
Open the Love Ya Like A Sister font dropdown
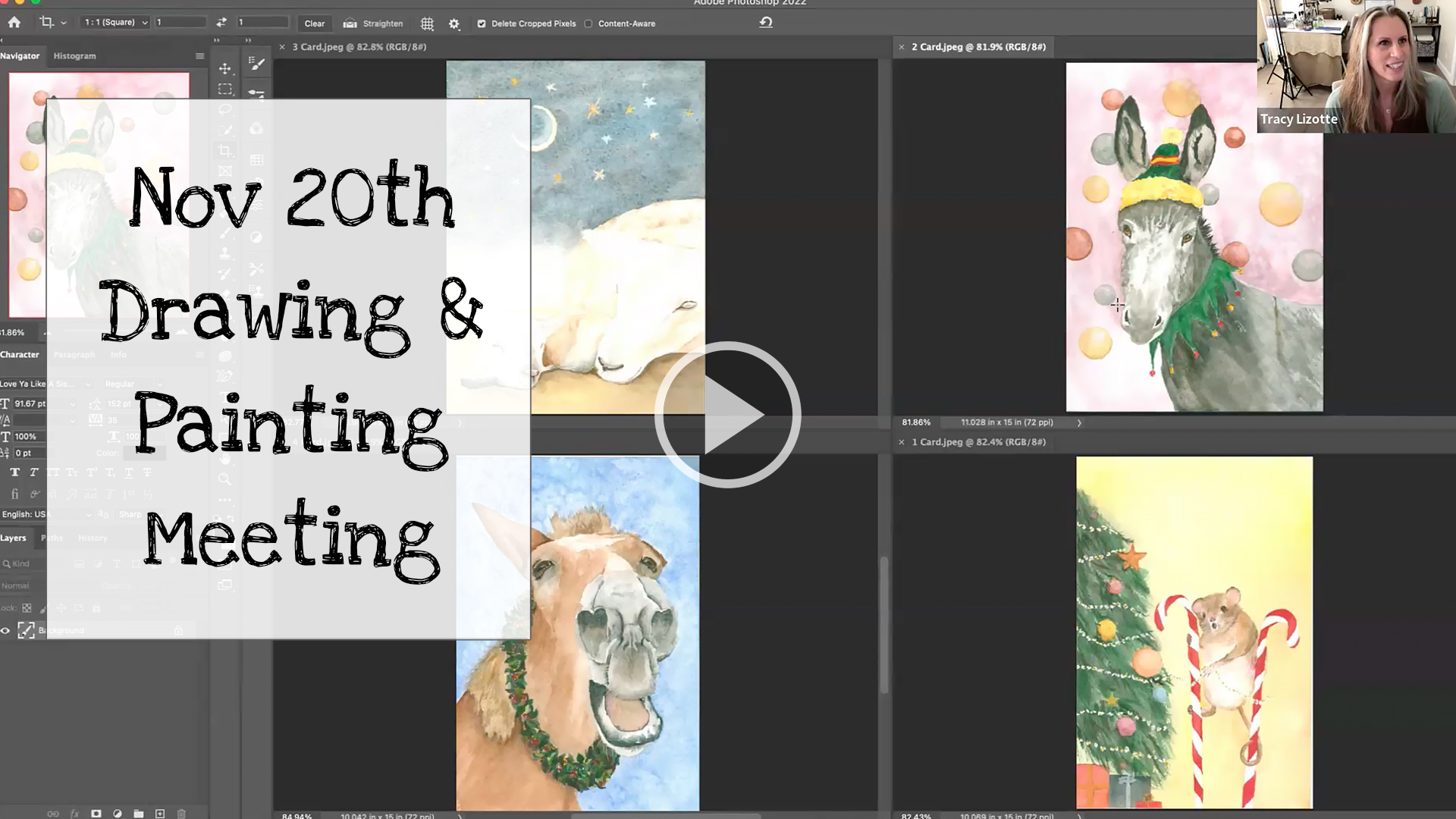pos(45,384)
